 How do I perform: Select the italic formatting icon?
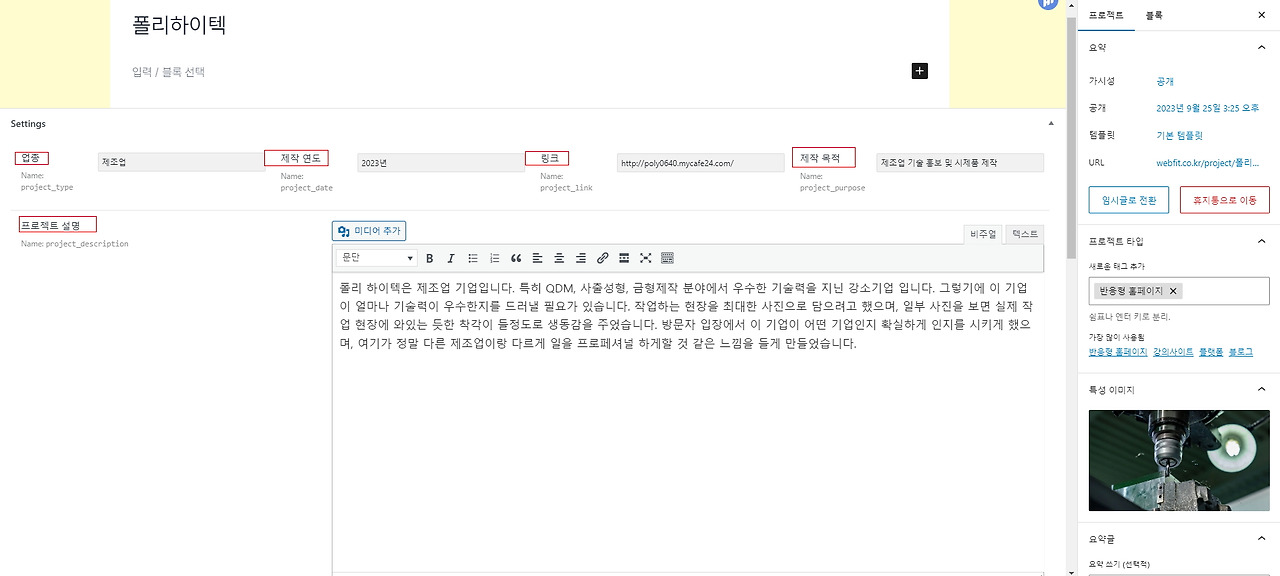(x=451, y=258)
